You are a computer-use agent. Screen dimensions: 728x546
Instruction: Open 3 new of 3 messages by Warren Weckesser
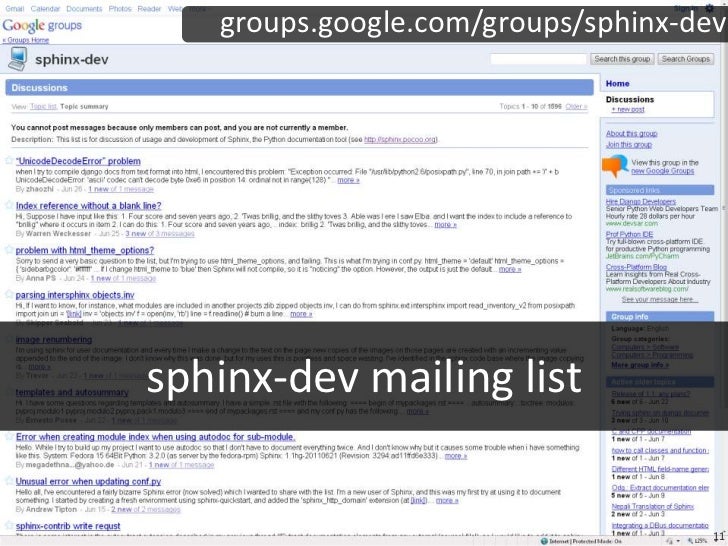click(160, 234)
